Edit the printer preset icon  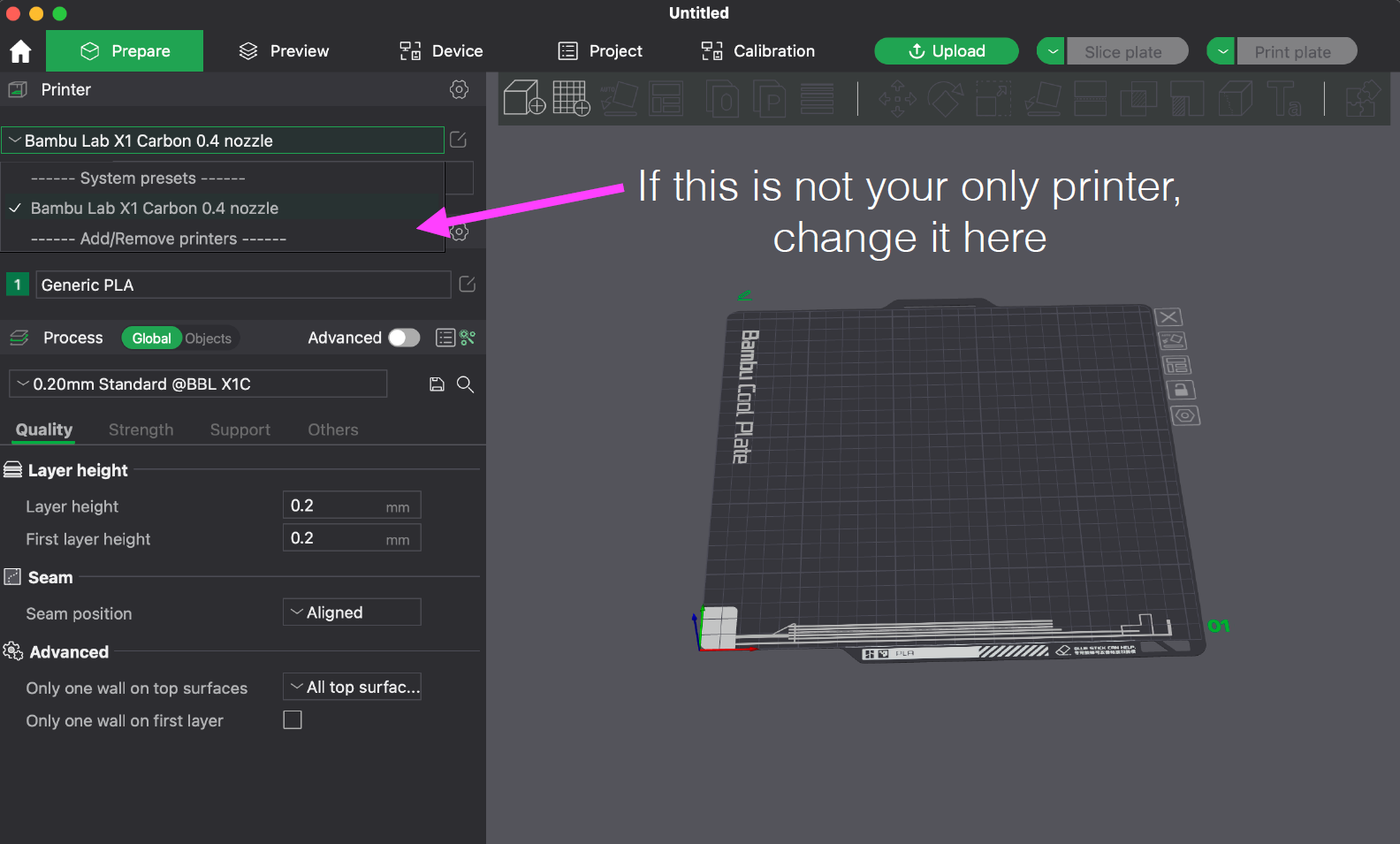pyautogui.click(x=458, y=140)
